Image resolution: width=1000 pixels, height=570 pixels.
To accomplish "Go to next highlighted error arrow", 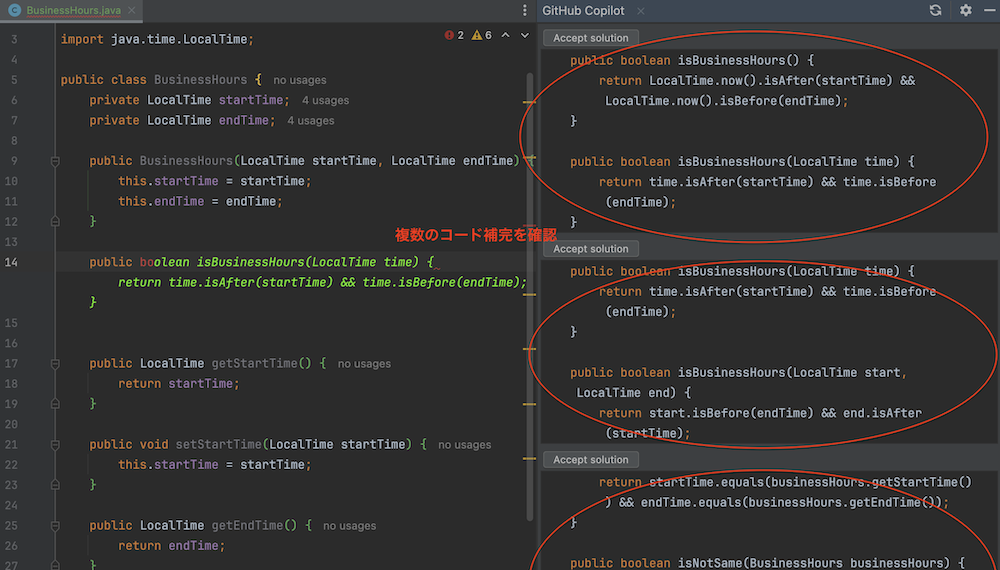I will pos(524,35).
